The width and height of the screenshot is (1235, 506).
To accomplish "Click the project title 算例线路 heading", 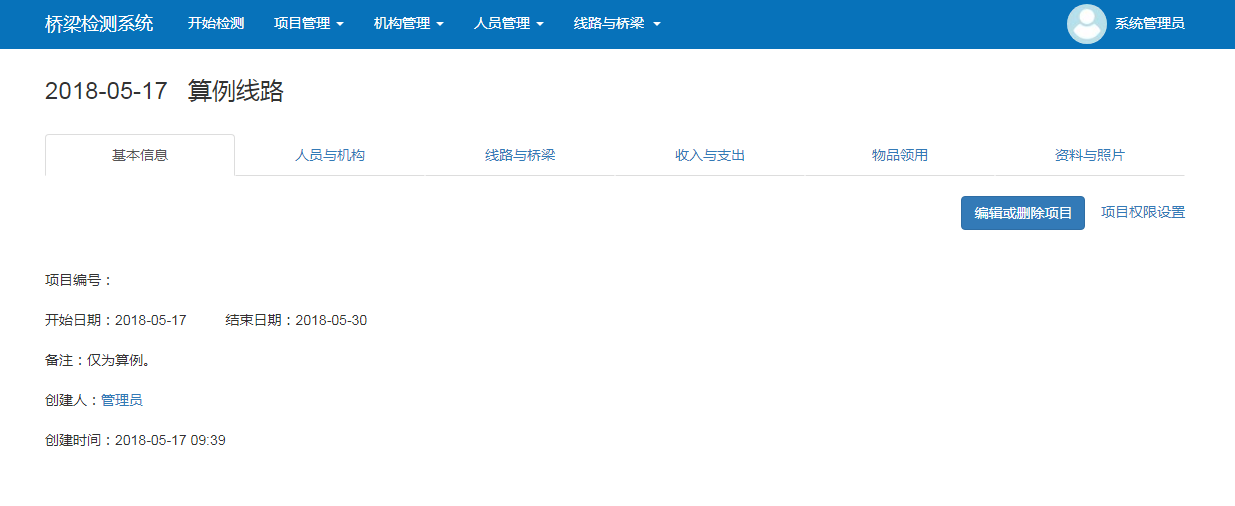I will 236,91.
